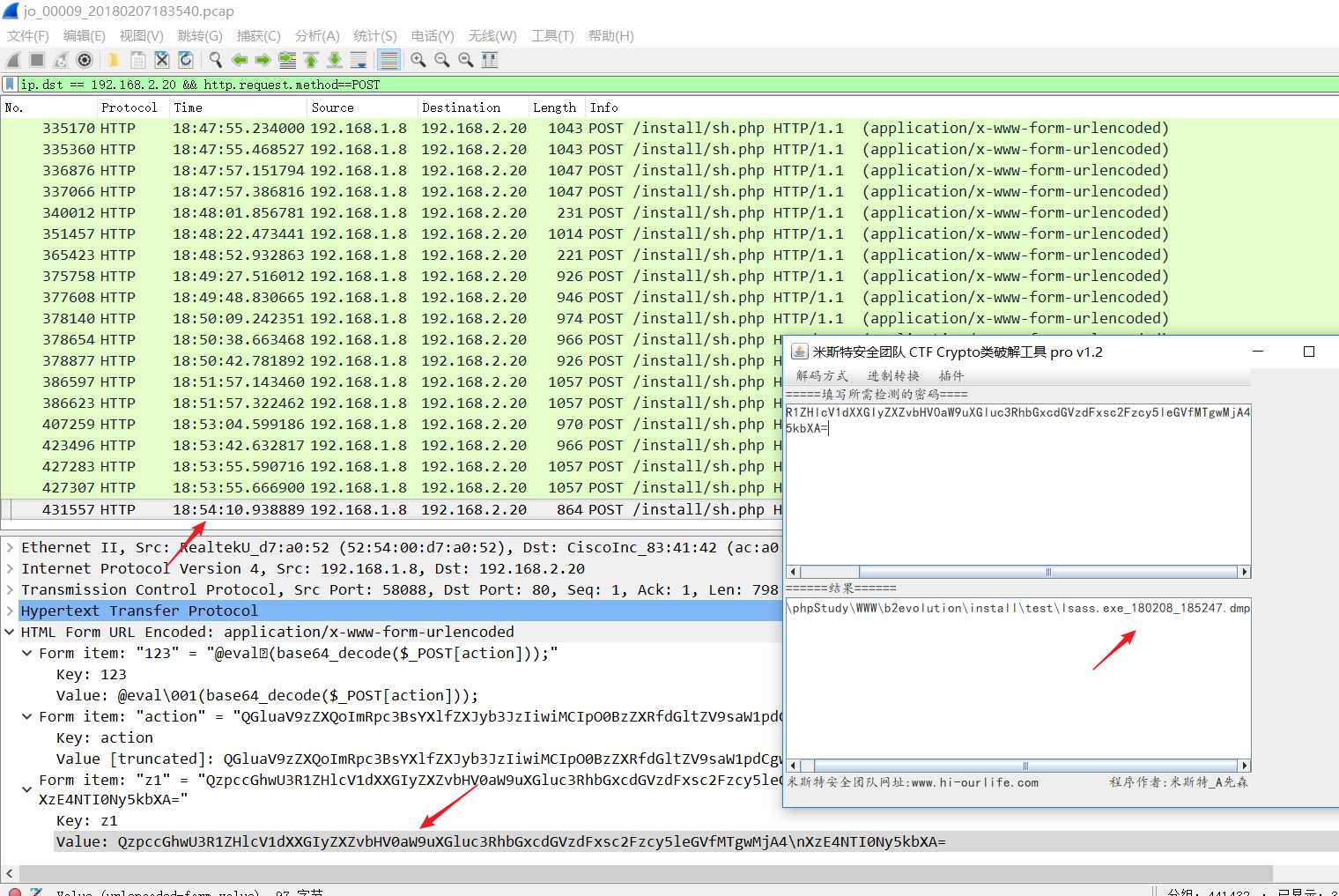Click the zoom out text icon
This screenshot has height=896, width=1339.
tap(442, 60)
